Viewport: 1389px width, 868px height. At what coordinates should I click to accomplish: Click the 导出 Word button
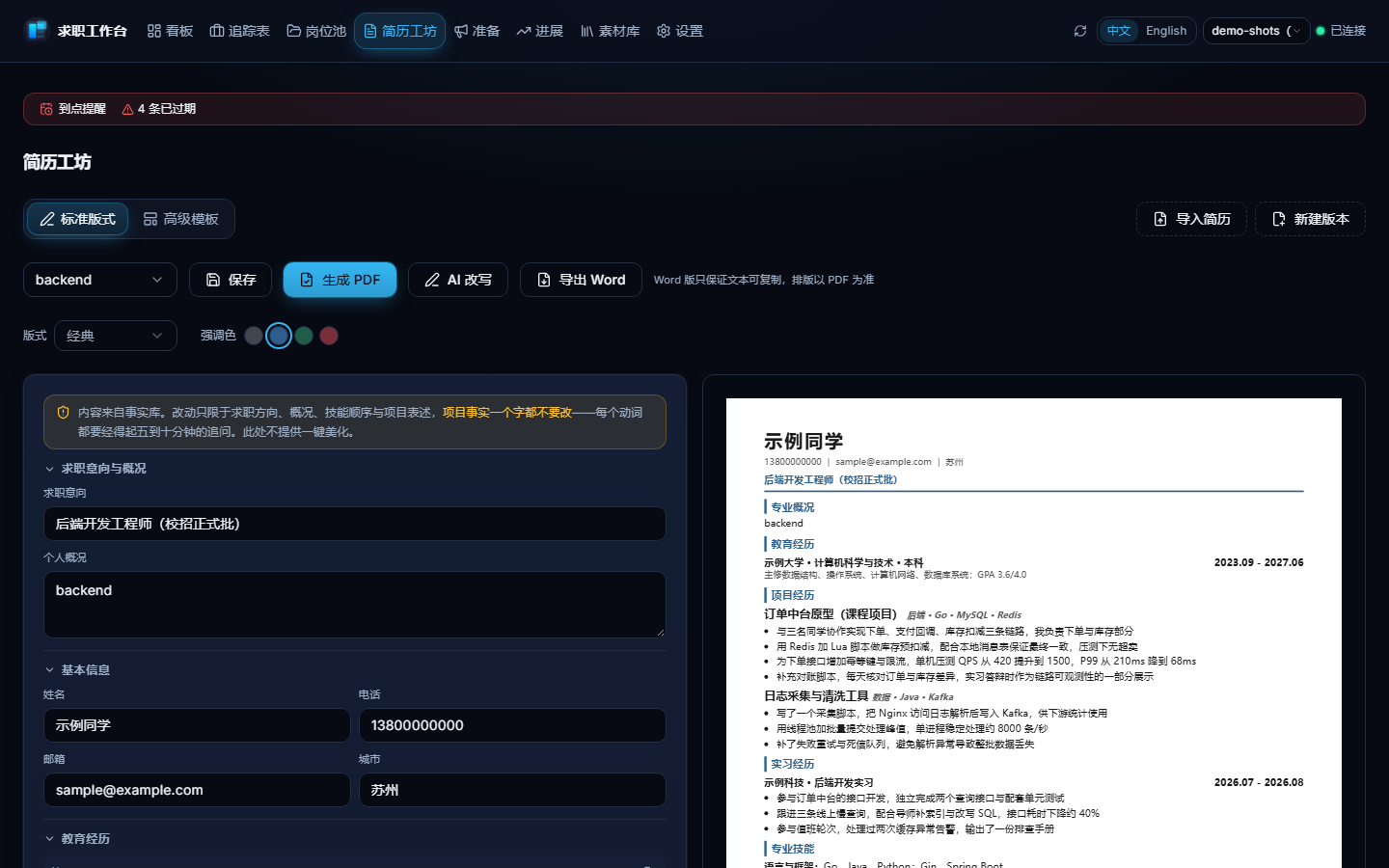(581, 280)
